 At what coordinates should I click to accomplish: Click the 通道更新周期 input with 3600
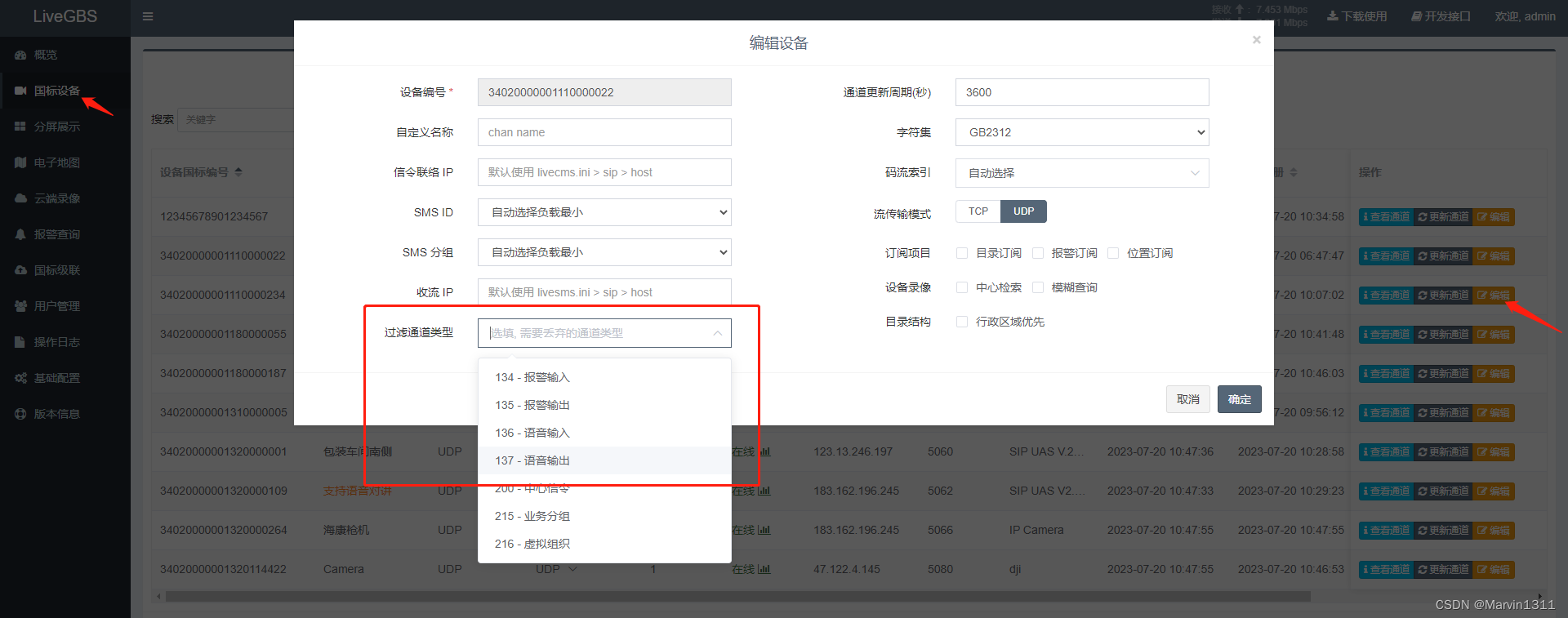pyautogui.click(x=1082, y=92)
